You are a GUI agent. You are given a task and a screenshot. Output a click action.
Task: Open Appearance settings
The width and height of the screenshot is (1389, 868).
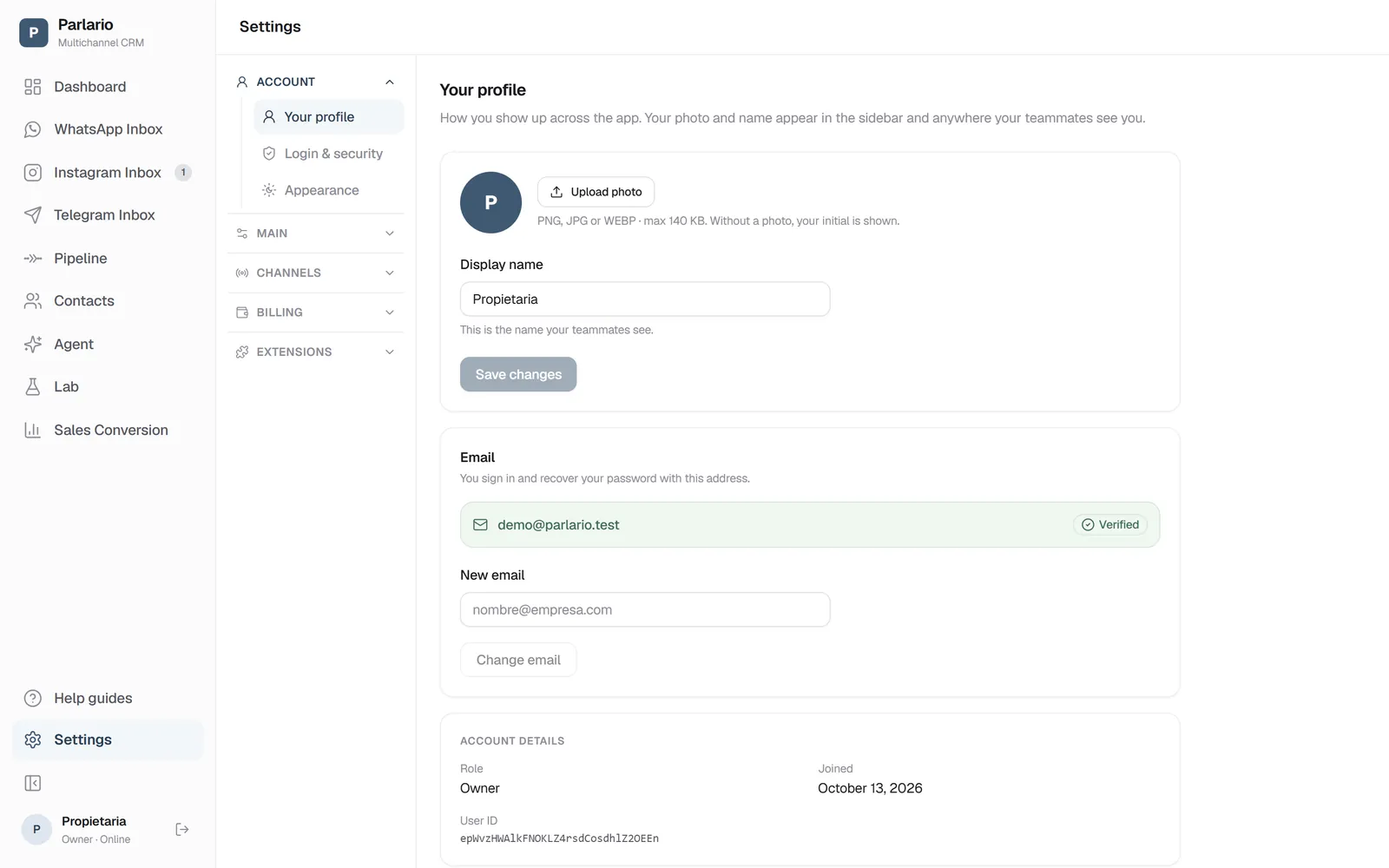(x=329, y=190)
